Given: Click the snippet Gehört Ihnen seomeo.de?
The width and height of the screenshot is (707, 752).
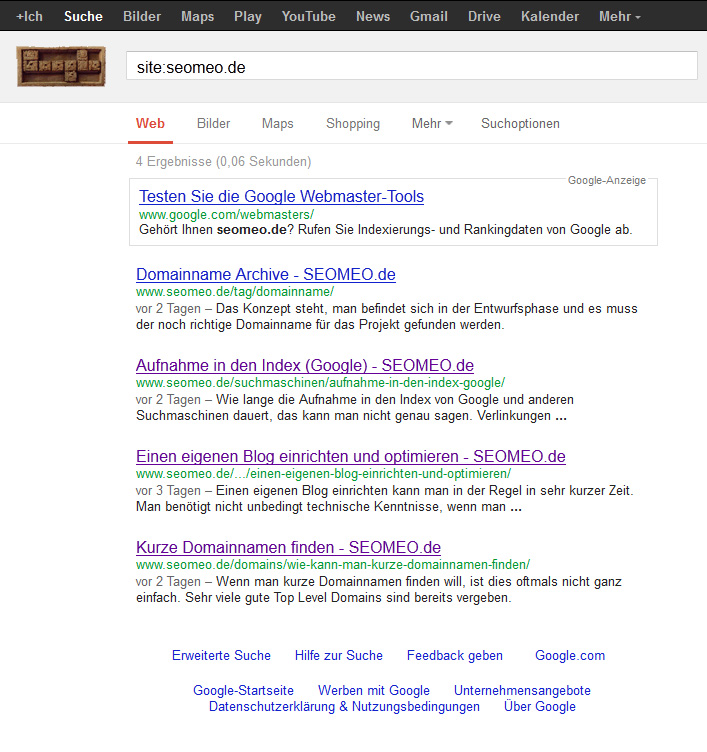Looking at the screenshot, I should pos(386,230).
